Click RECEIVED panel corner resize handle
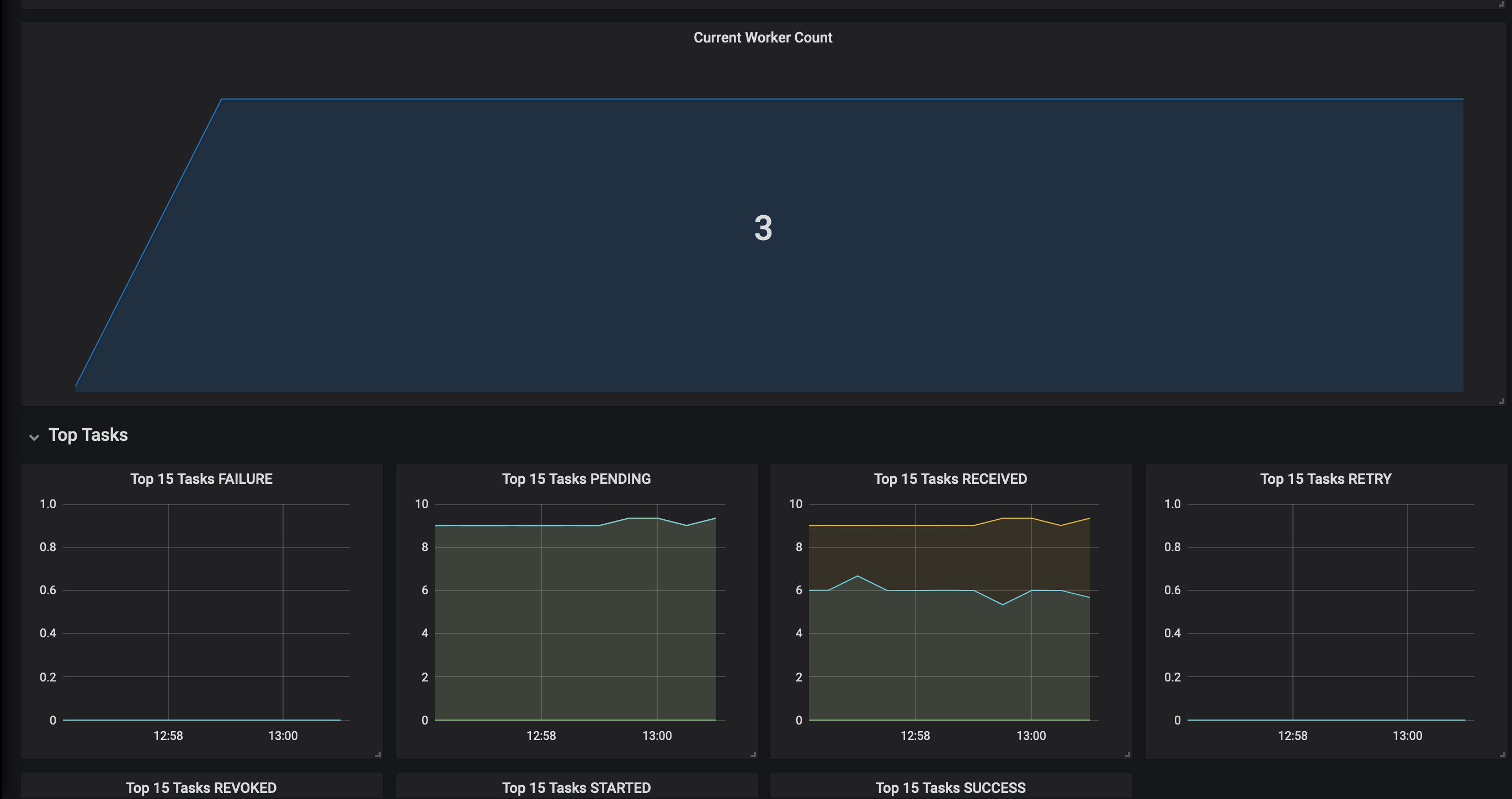 [1127, 754]
